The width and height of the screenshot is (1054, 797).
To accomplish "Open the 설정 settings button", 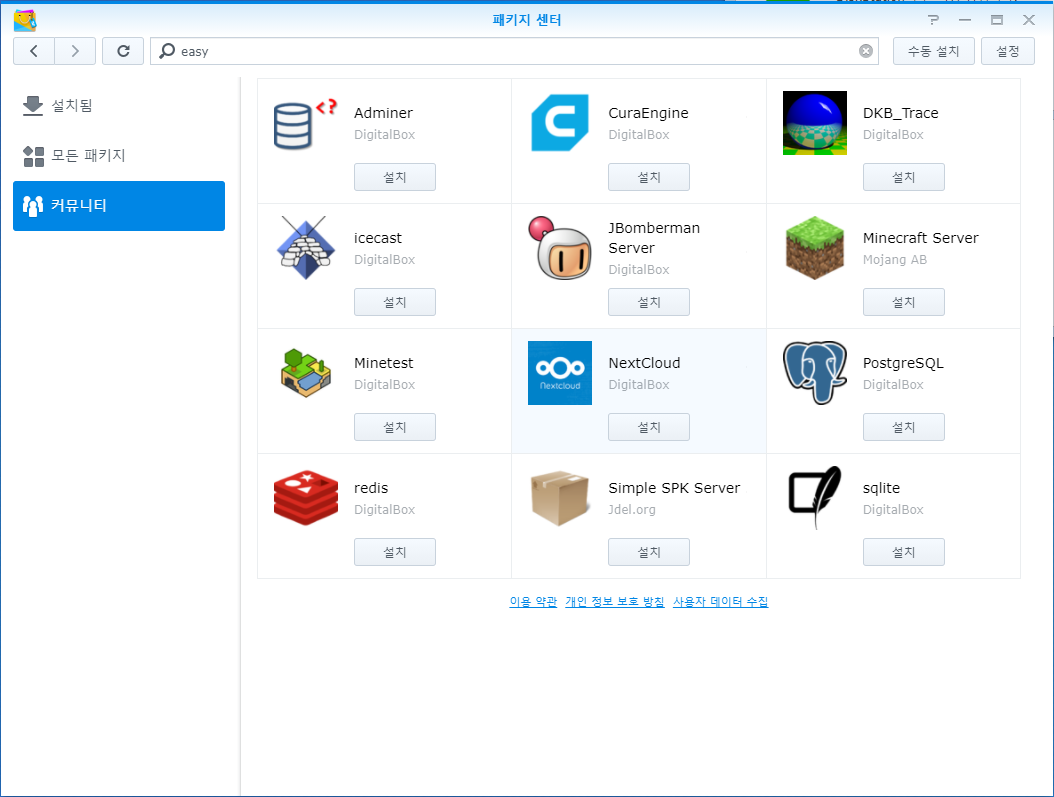I will pyautogui.click(x=1007, y=51).
